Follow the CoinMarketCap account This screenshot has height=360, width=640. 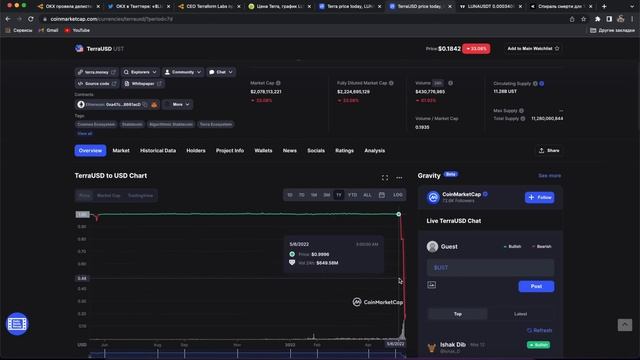pyautogui.click(x=540, y=198)
